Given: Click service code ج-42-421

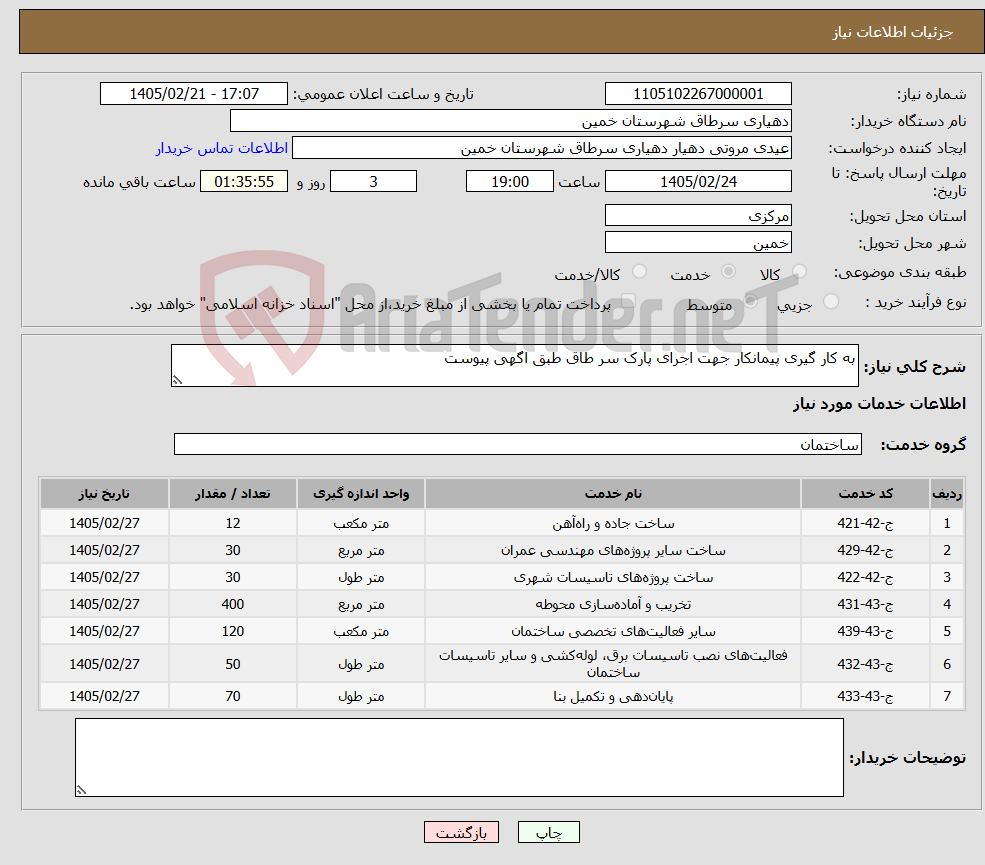Looking at the screenshot, I should tap(865, 523).
